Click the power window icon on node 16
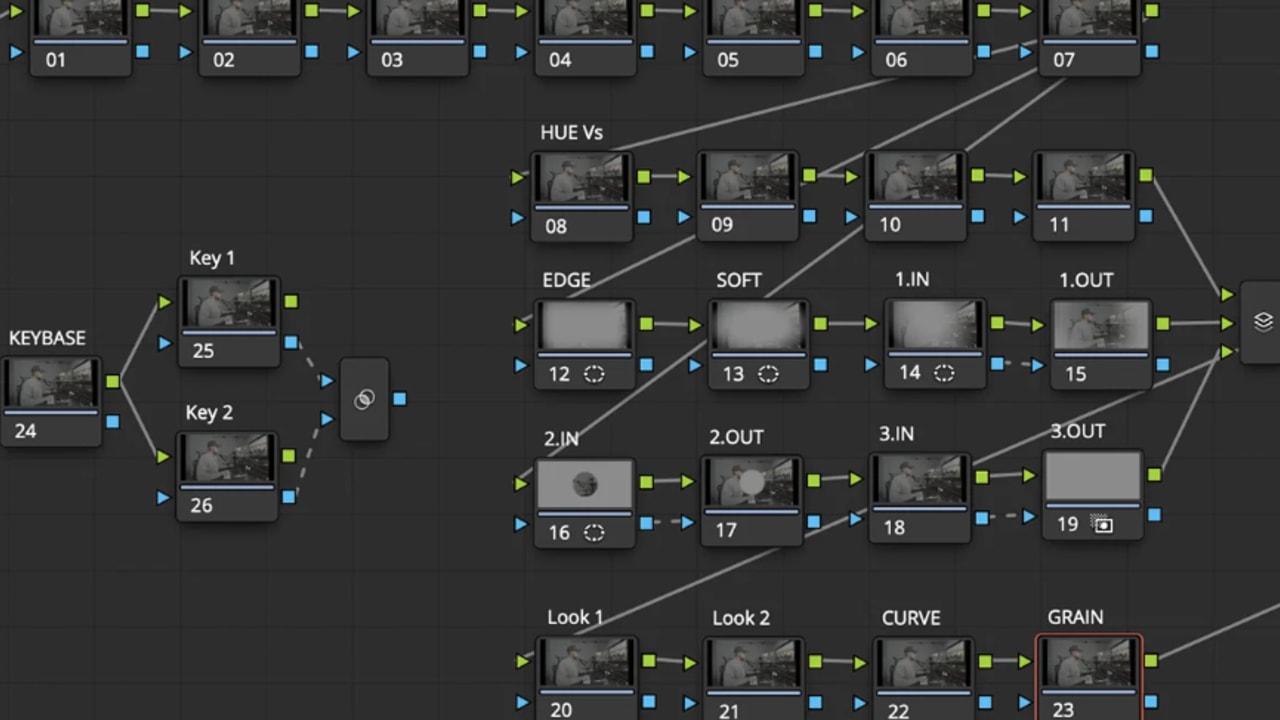Image resolution: width=1280 pixels, height=720 pixels. [x=594, y=533]
